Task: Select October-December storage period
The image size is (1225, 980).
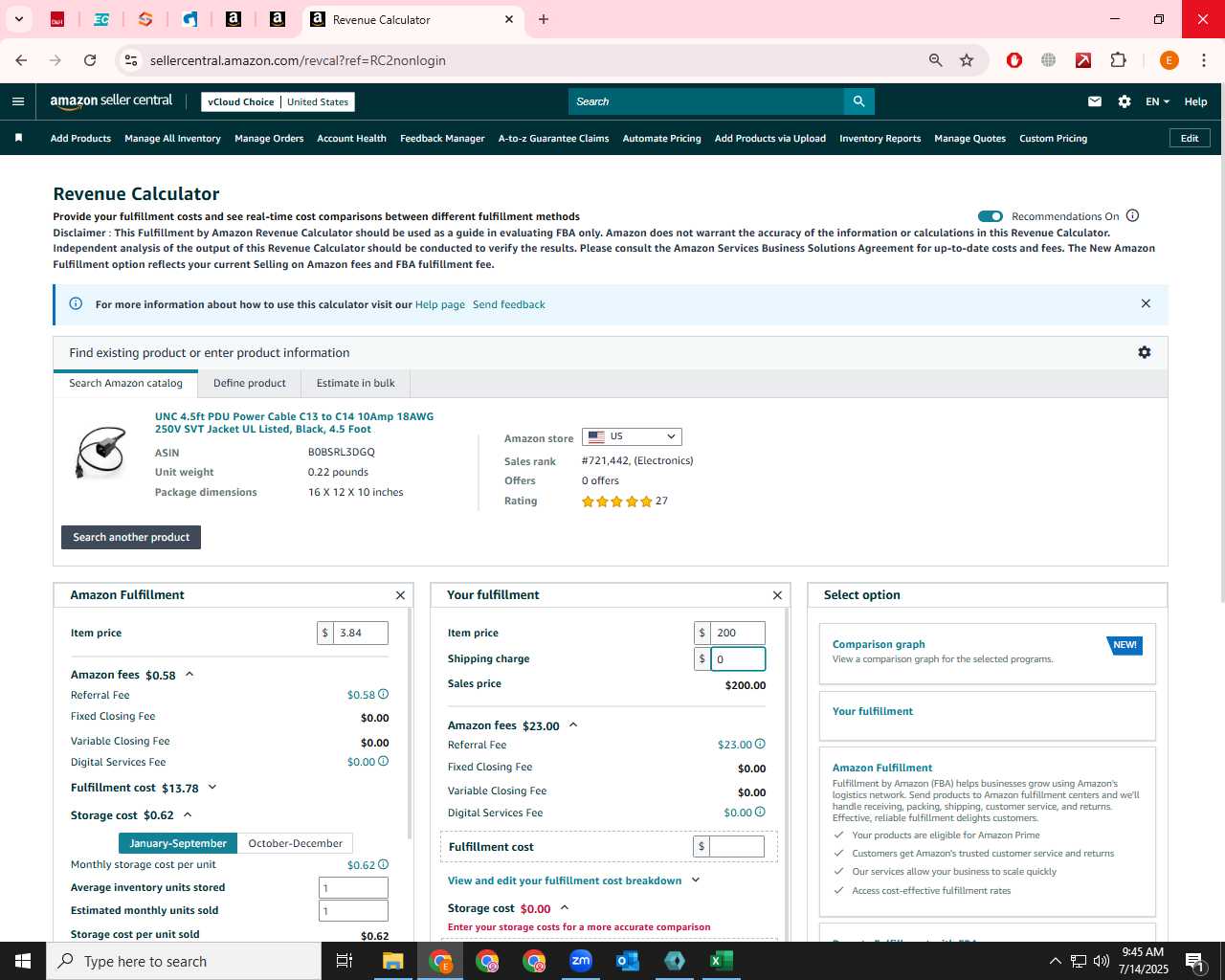Action: (x=295, y=843)
